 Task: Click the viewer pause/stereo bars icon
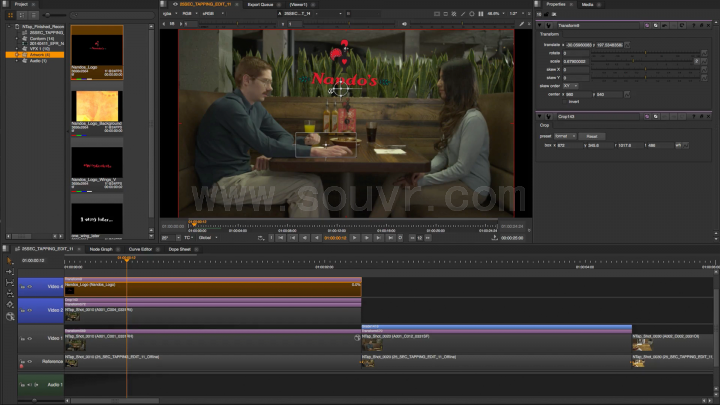pyautogui.click(x=481, y=14)
